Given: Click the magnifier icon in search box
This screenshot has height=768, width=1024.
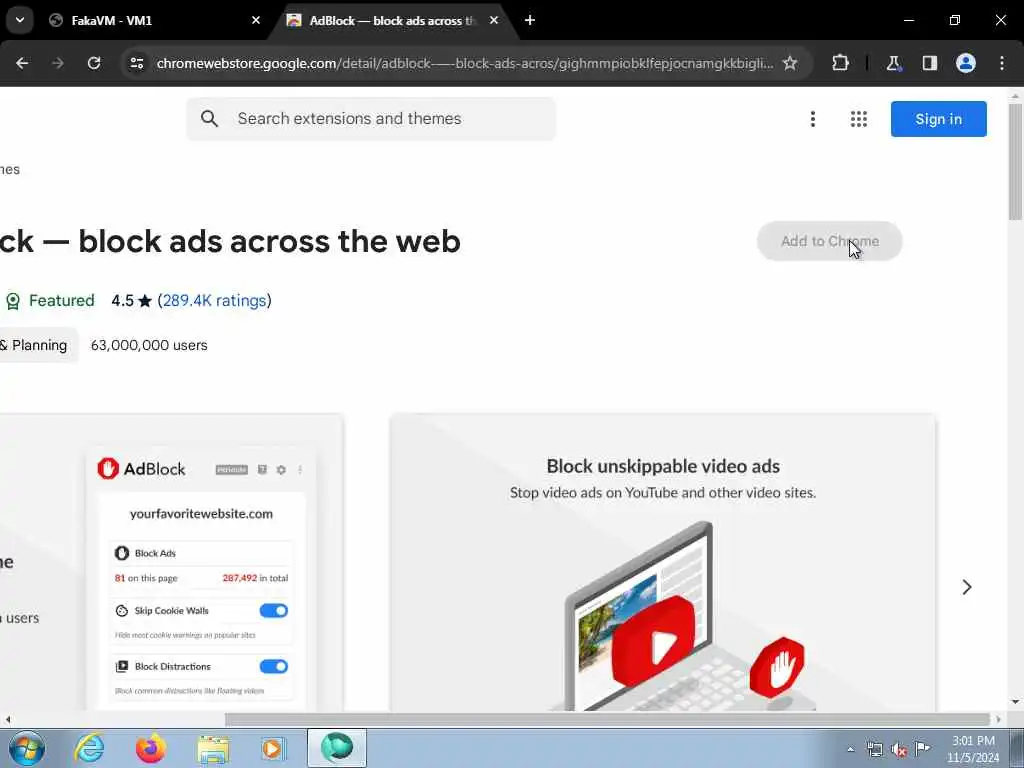Looking at the screenshot, I should point(210,119).
